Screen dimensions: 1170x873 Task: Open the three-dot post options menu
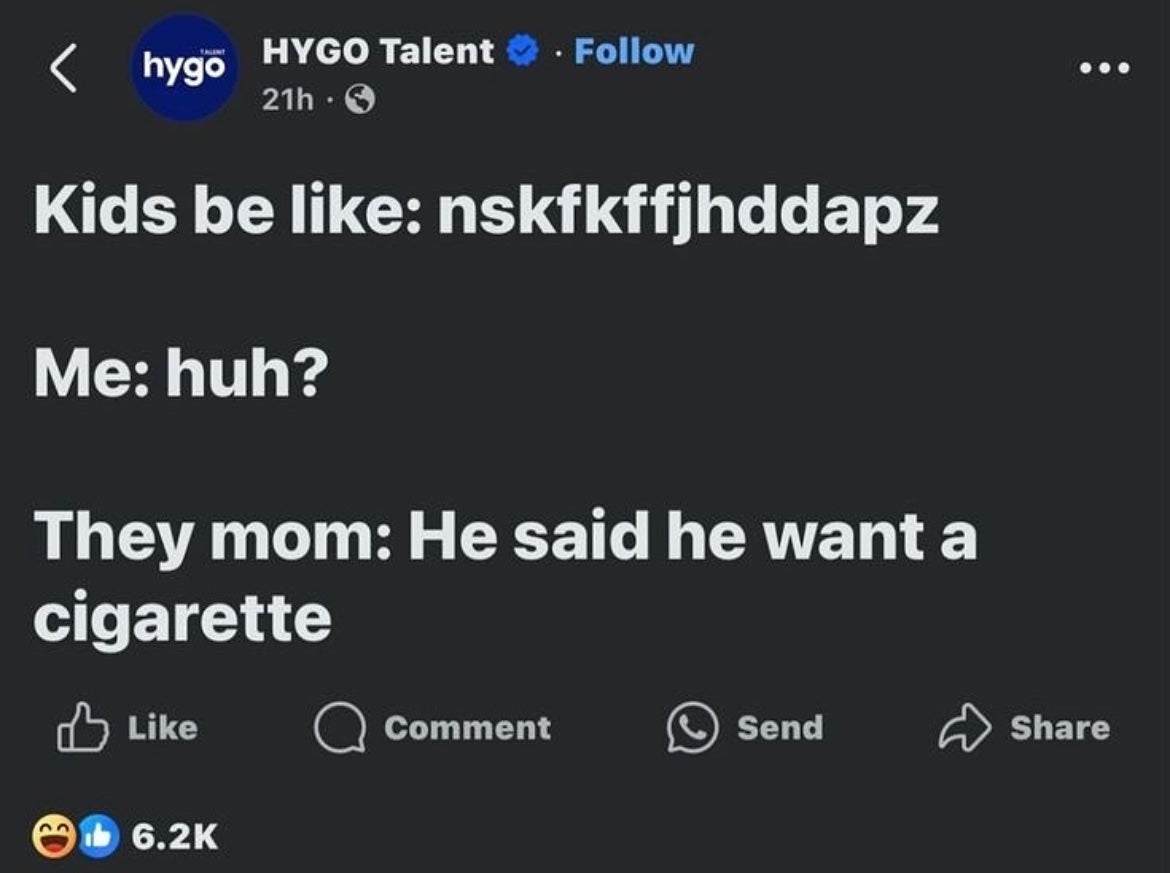pyautogui.click(x=1104, y=69)
